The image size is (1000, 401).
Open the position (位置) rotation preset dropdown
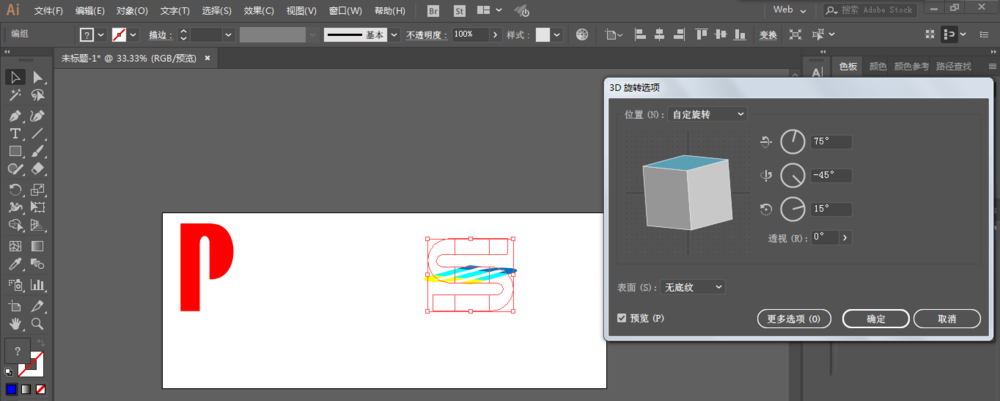pos(707,114)
